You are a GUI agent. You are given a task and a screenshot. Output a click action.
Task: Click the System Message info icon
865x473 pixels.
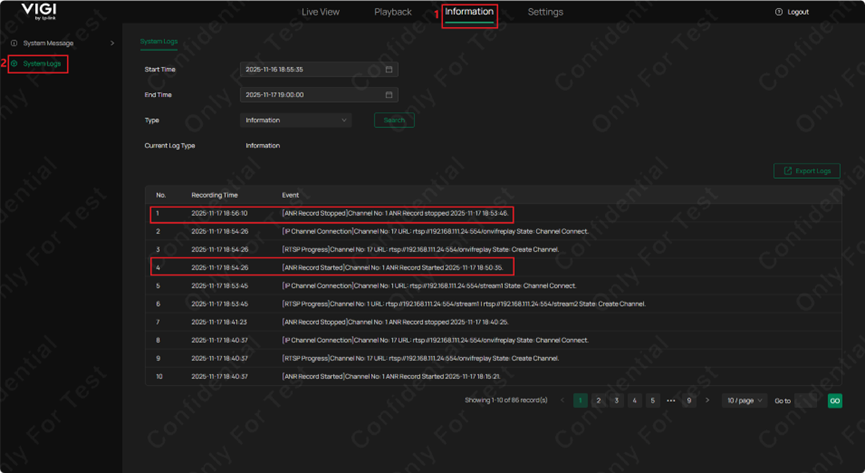tap(14, 43)
